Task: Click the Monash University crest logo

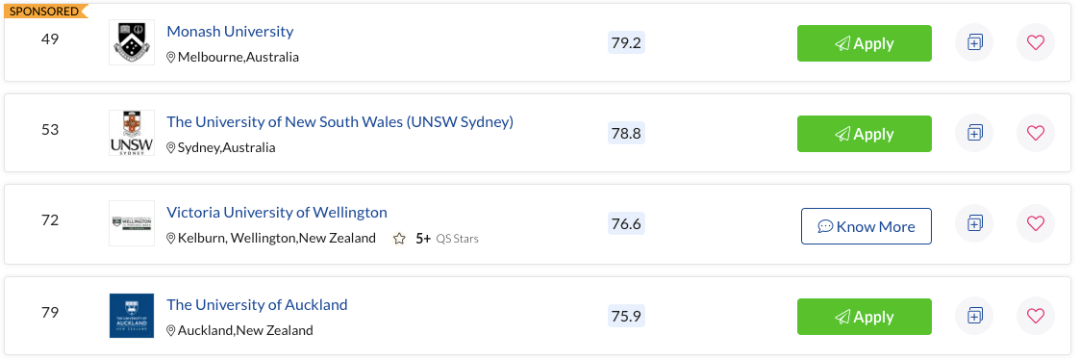Action: tap(132, 43)
